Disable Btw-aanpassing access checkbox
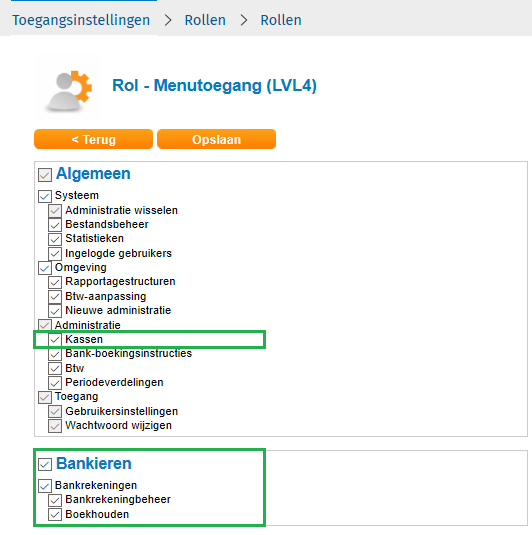 click(x=55, y=297)
